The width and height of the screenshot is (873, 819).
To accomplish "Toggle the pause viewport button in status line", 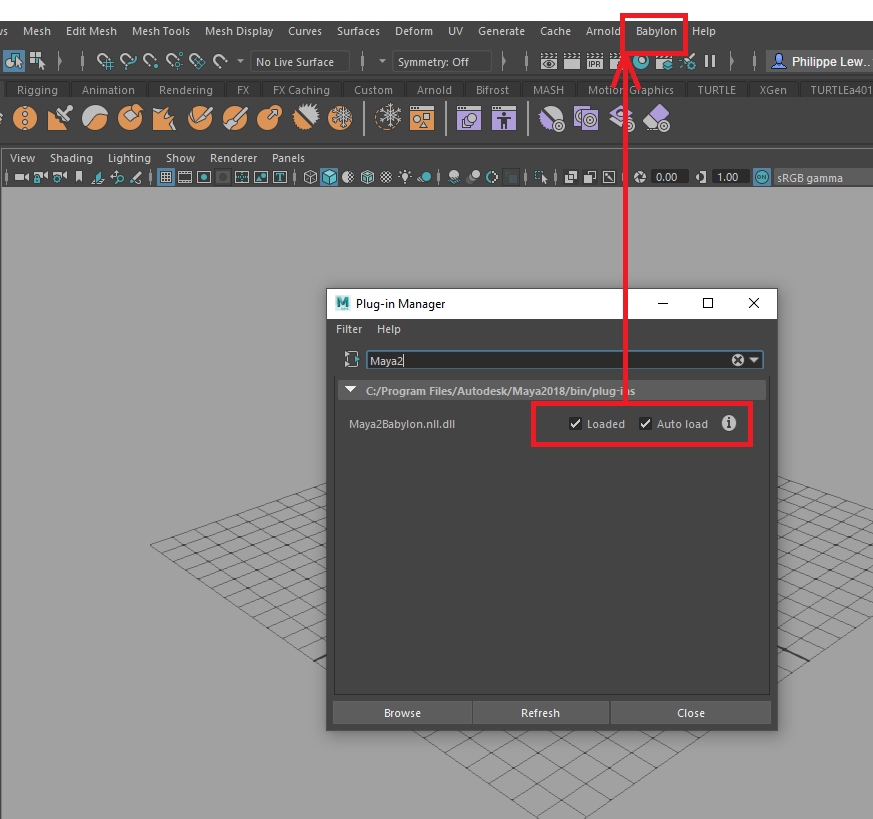I will pos(710,61).
